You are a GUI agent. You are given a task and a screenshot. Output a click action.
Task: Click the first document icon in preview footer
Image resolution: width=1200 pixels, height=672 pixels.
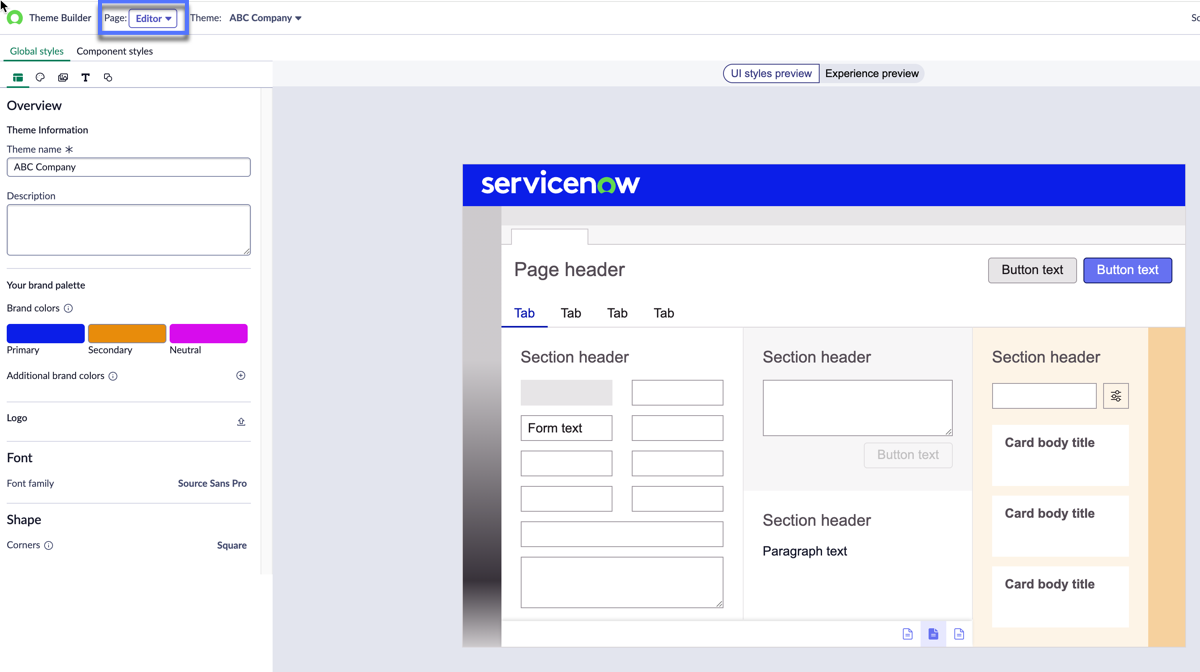click(908, 634)
